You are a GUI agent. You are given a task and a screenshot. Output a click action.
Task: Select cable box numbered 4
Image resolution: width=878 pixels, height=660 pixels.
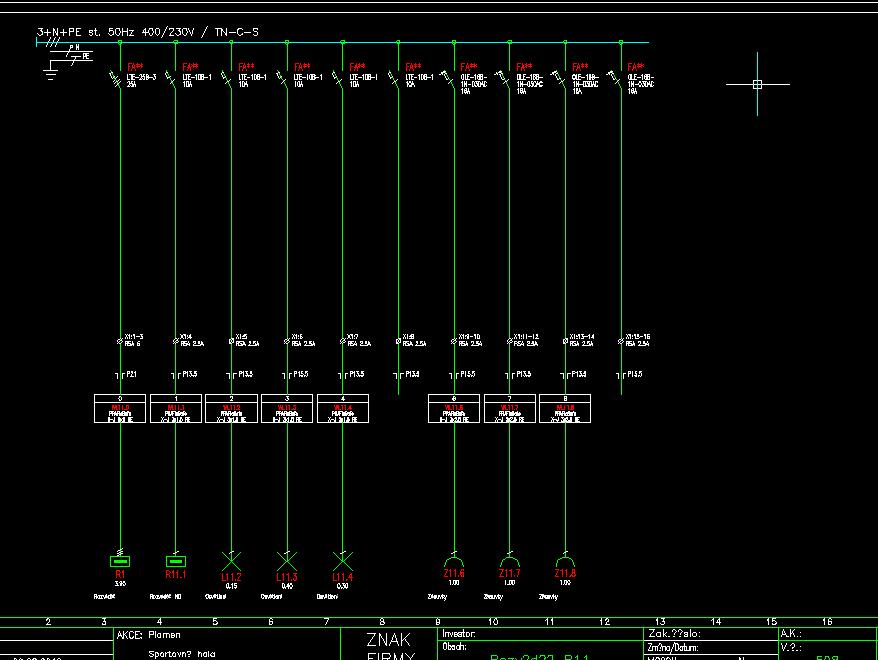(343, 409)
